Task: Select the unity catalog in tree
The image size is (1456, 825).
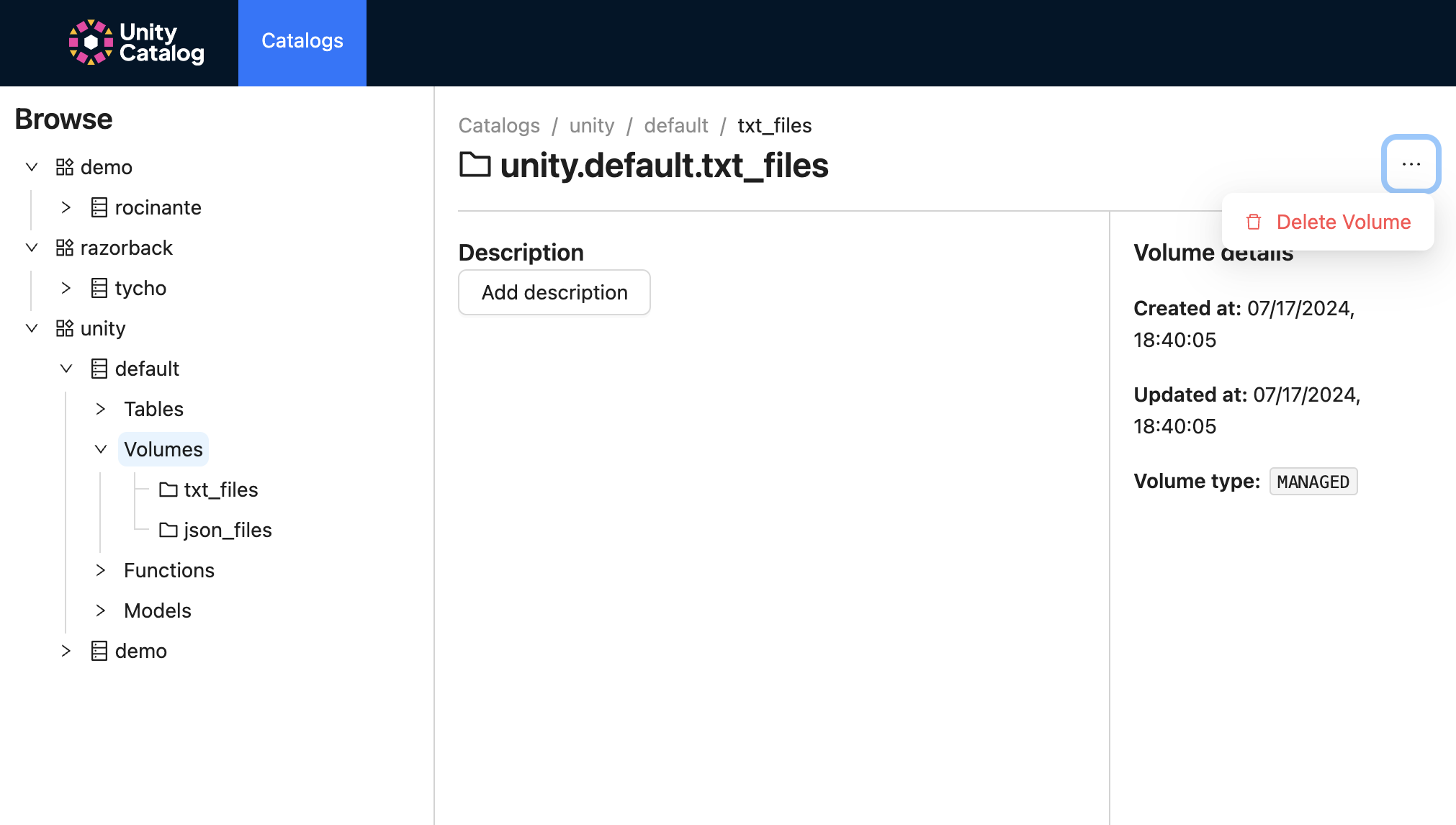Action: (x=103, y=328)
